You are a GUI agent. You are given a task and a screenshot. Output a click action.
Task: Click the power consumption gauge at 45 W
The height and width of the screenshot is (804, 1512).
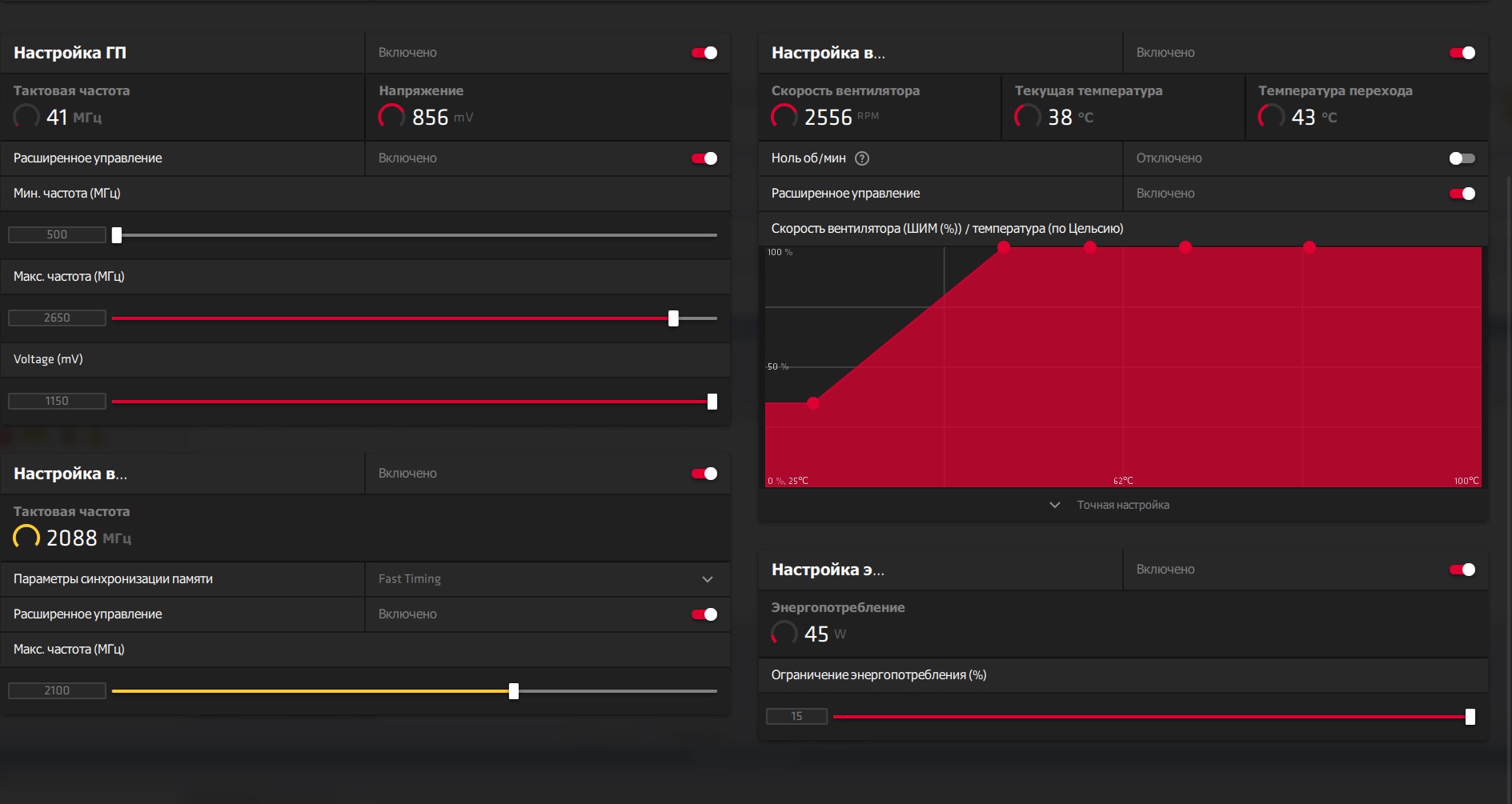click(784, 634)
